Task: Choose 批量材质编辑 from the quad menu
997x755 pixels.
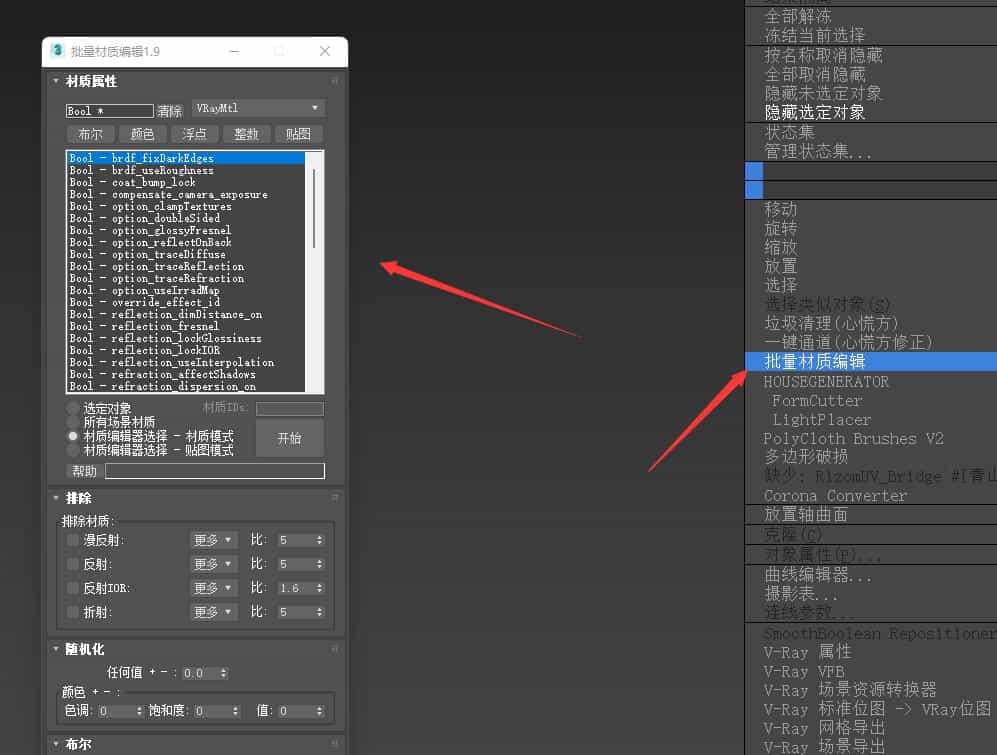Action: (x=815, y=362)
